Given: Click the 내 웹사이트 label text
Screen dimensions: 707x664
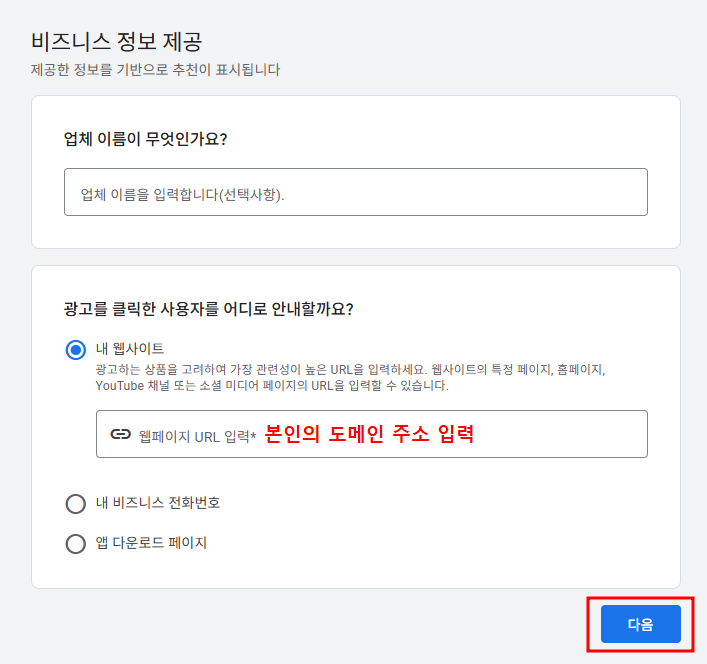Looking at the screenshot, I should [130, 348].
